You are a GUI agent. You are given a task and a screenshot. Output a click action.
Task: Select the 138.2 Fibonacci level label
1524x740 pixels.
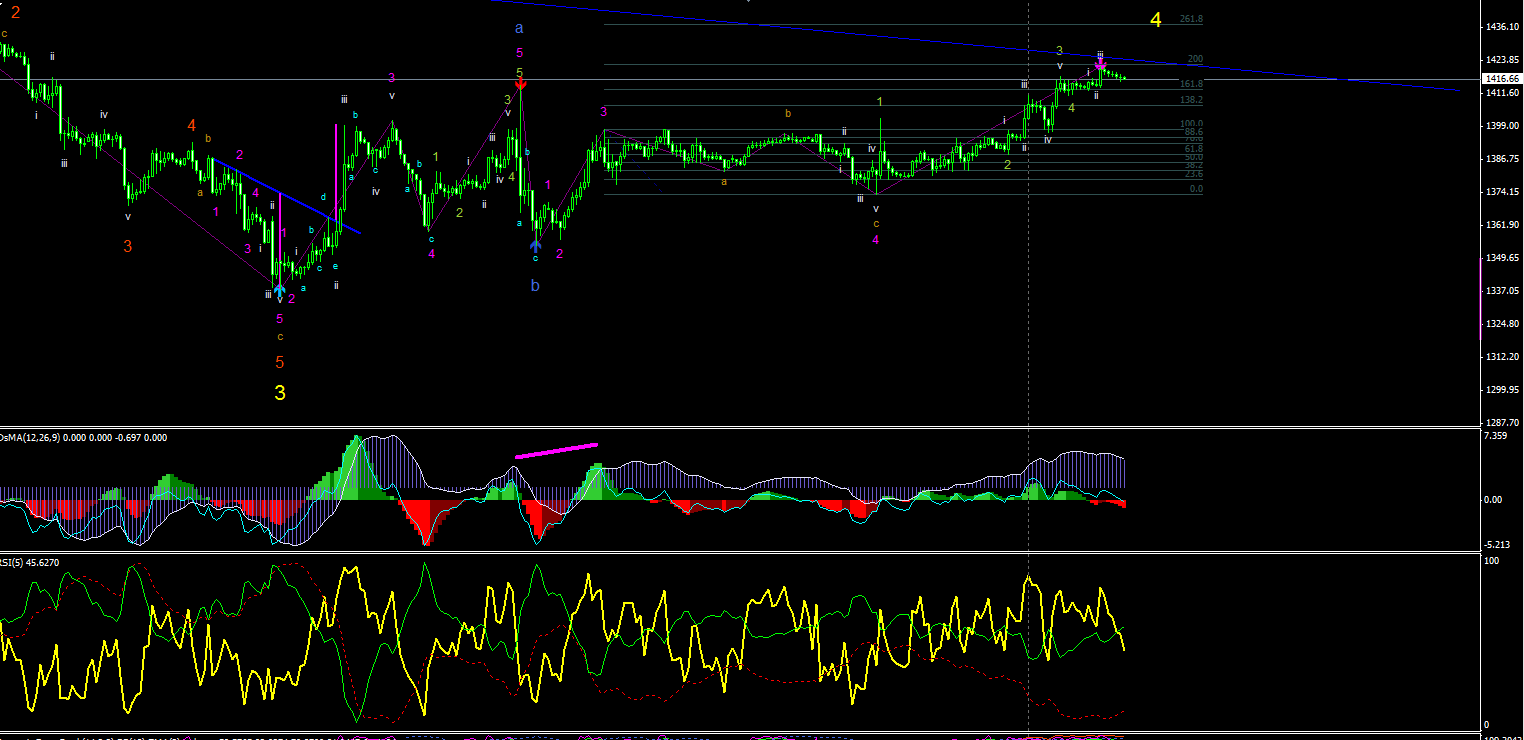pos(1191,100)
